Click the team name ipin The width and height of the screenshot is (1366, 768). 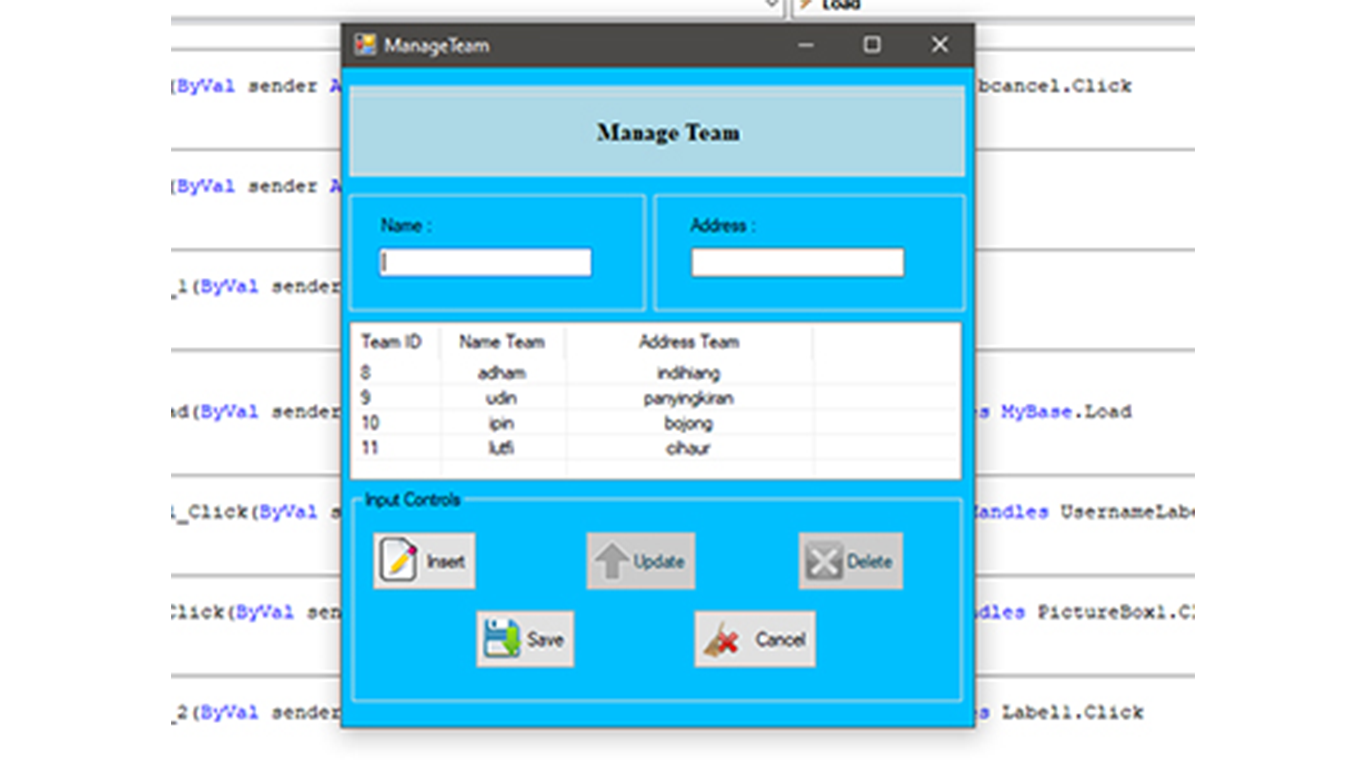coord(502,423)
